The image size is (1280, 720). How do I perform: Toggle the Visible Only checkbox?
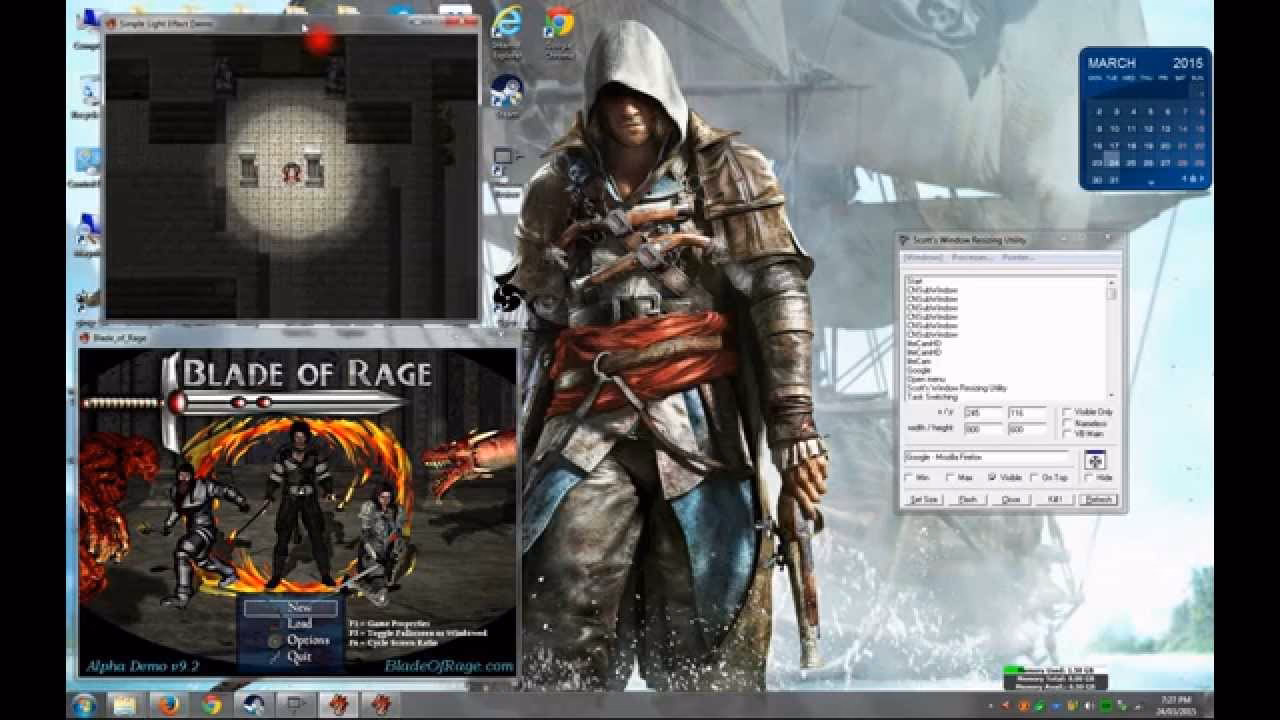1067,412
